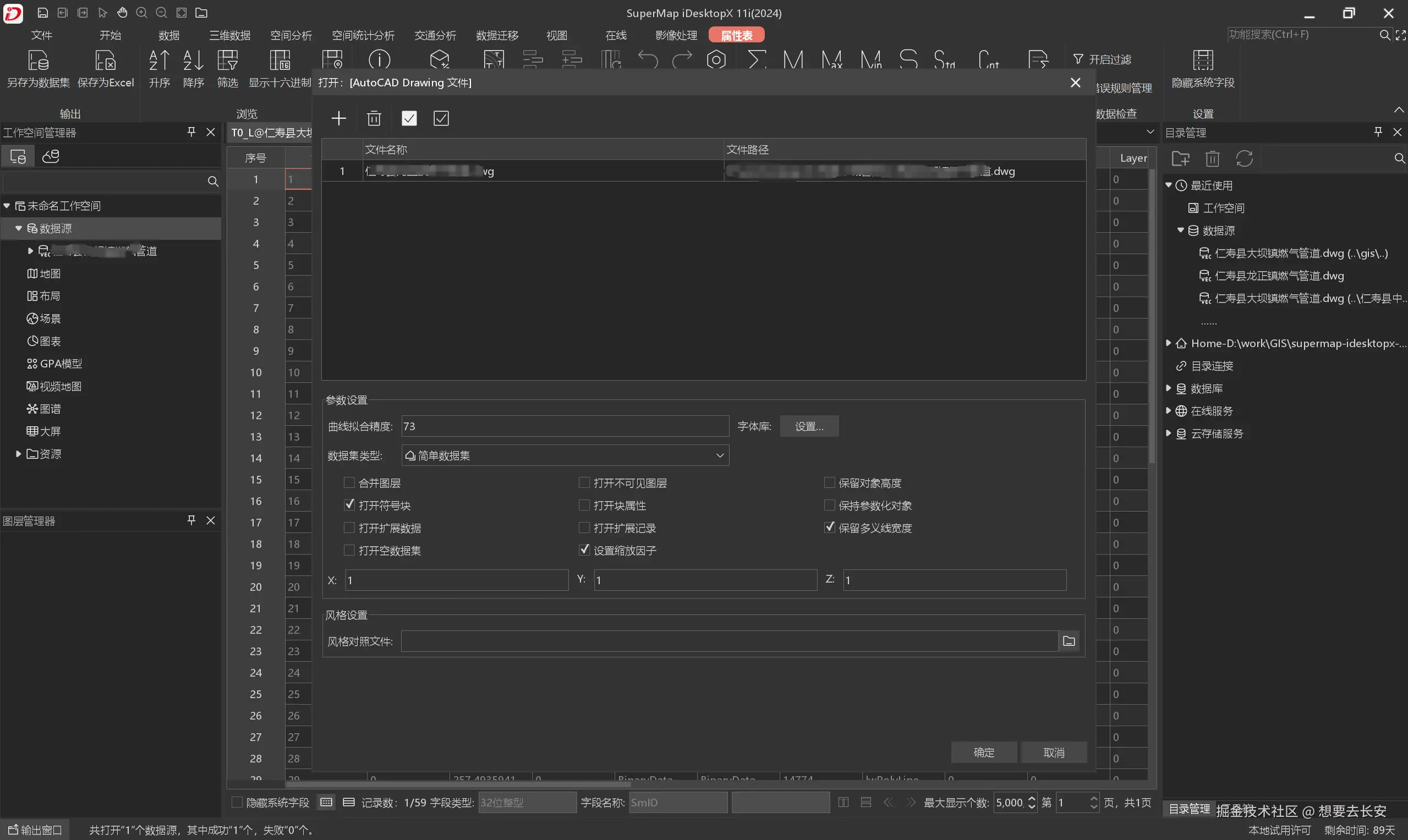Viewport: 1408px width, 840px height.
Task: Expand the Home-D:\work\GIS node
Action: (x=1169, y=343)
